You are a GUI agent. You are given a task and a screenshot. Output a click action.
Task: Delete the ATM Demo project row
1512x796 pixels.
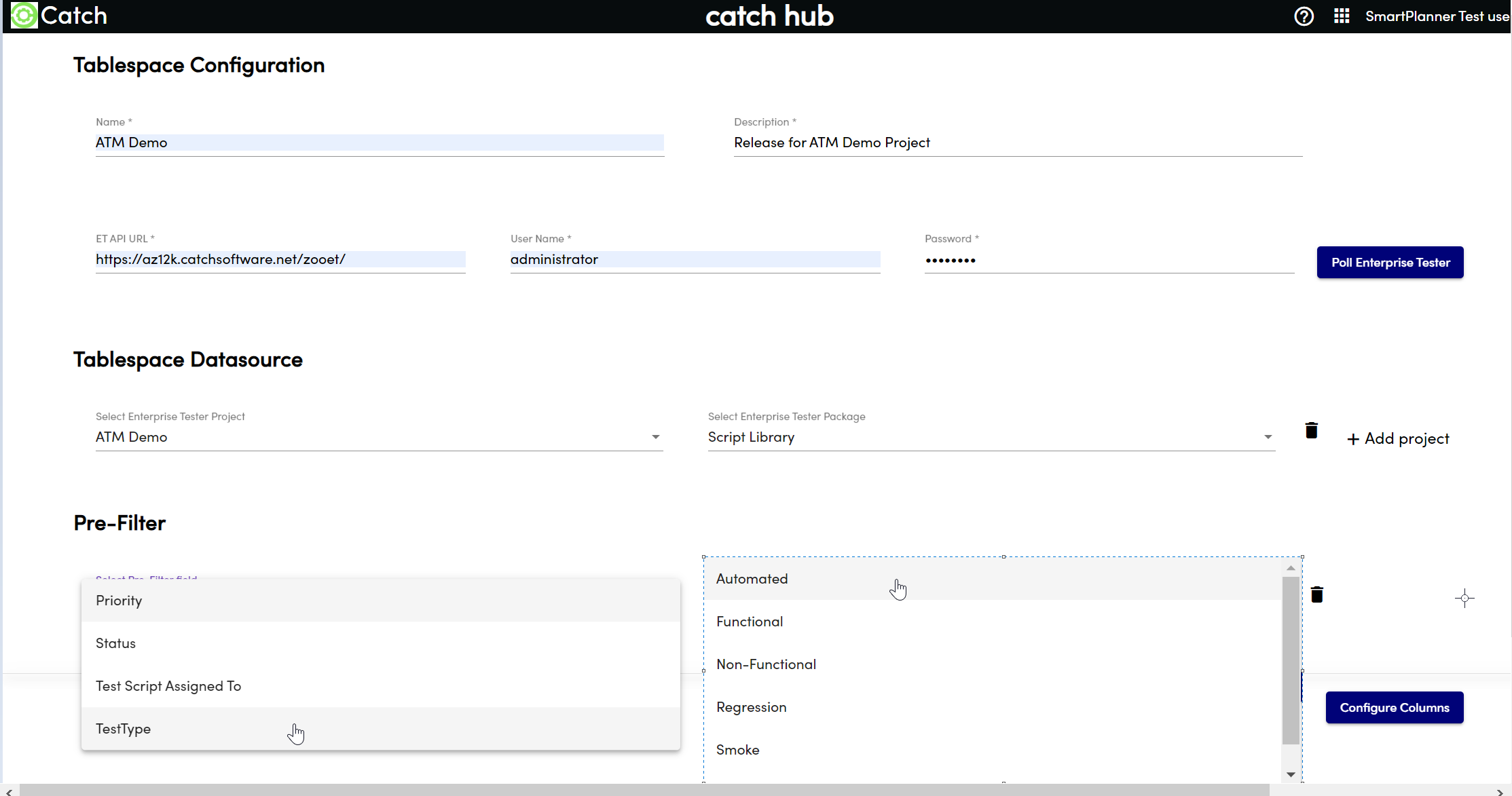(1311, 430)
